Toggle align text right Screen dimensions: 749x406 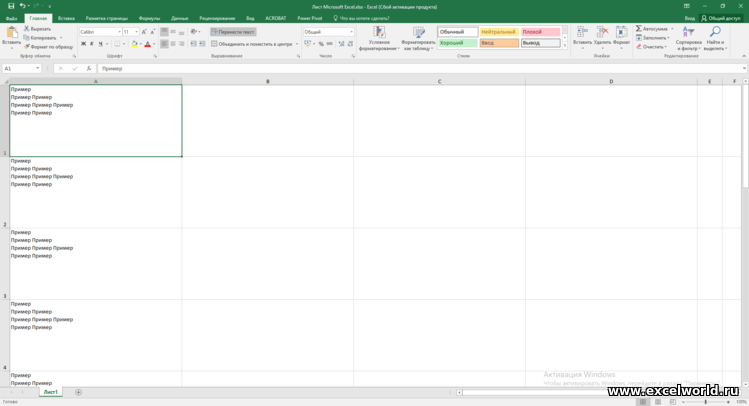click(x=182, y=44)
